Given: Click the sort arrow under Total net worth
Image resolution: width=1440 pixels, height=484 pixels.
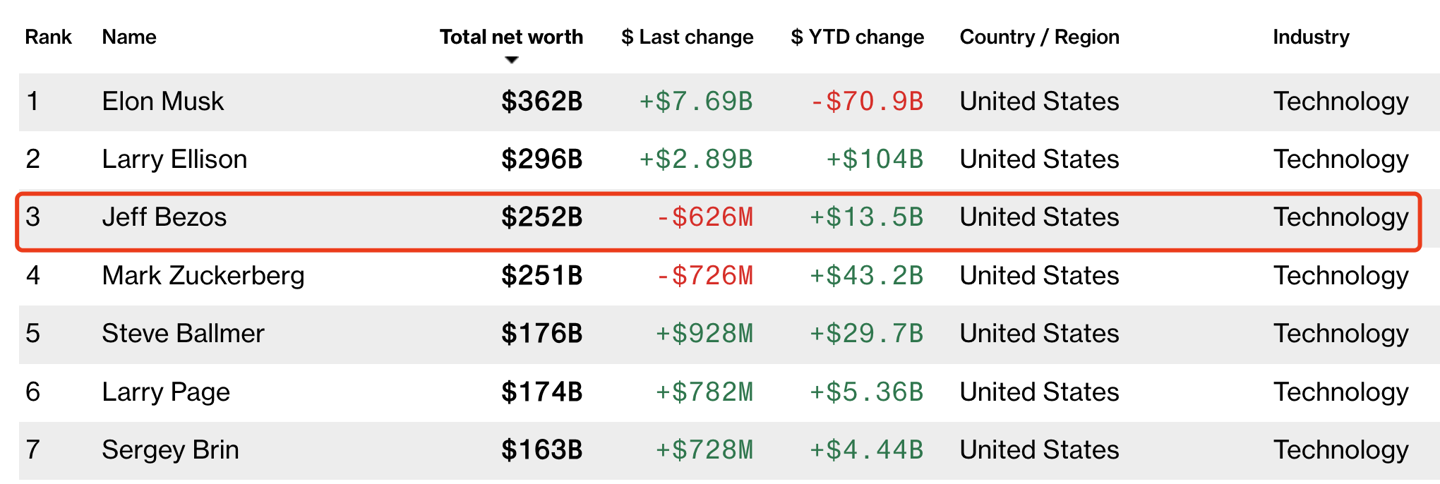Looking at the screenshot, I should 511,61.
